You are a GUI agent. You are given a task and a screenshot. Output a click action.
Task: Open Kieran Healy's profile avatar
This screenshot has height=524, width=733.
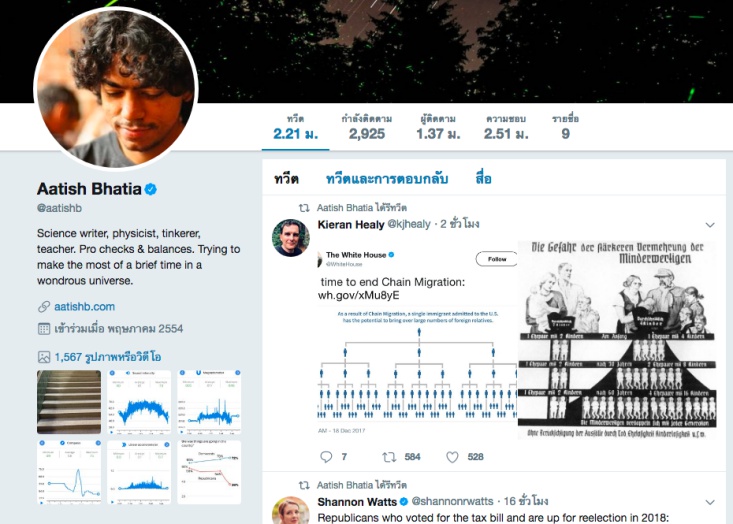pyautogui.click(x=290, y=238)
